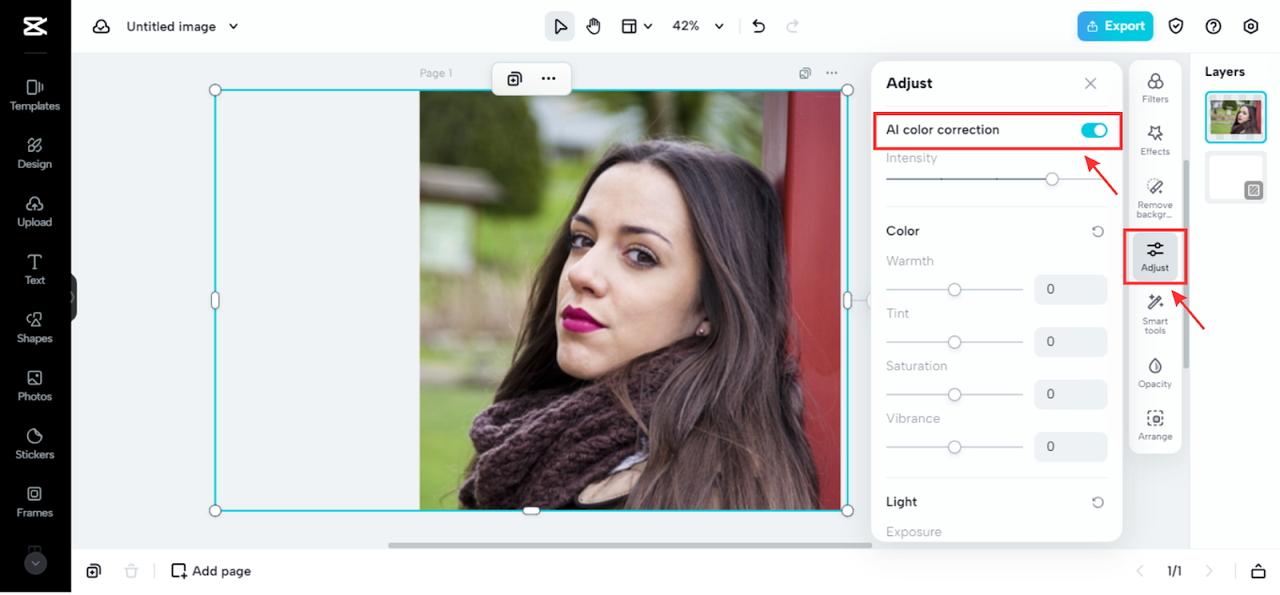Click the Warmth slider handle
This screenshot has width=1280, height=595.
(955, 290)
